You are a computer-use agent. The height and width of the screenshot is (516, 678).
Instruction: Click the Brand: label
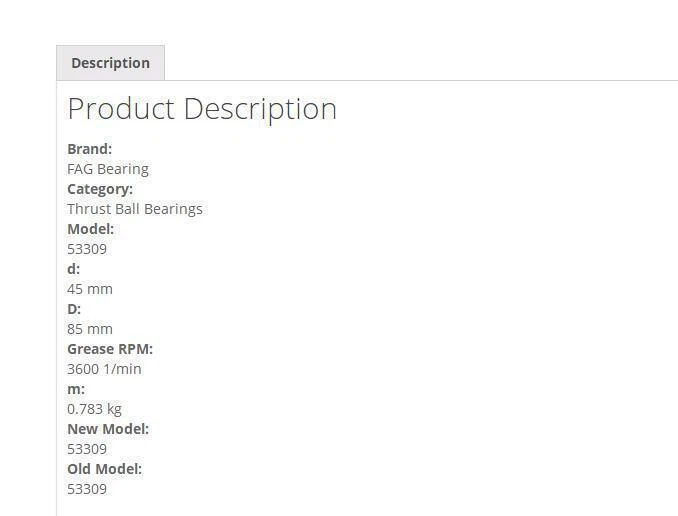(x=89, y=149)
